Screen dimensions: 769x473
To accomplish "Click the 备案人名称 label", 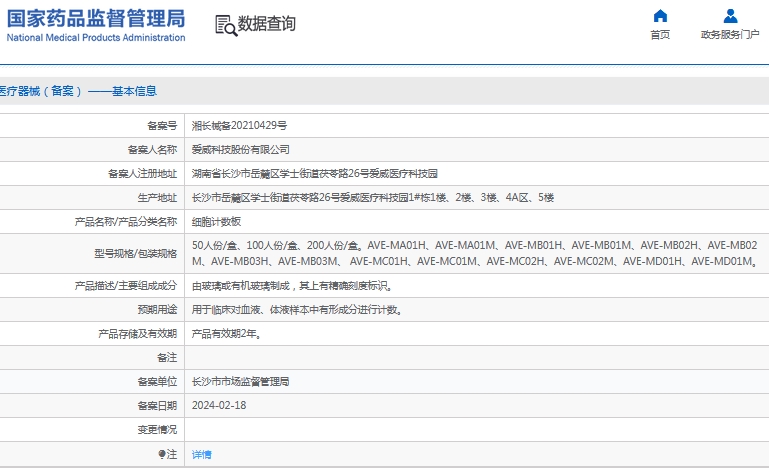I will [153, 150].
